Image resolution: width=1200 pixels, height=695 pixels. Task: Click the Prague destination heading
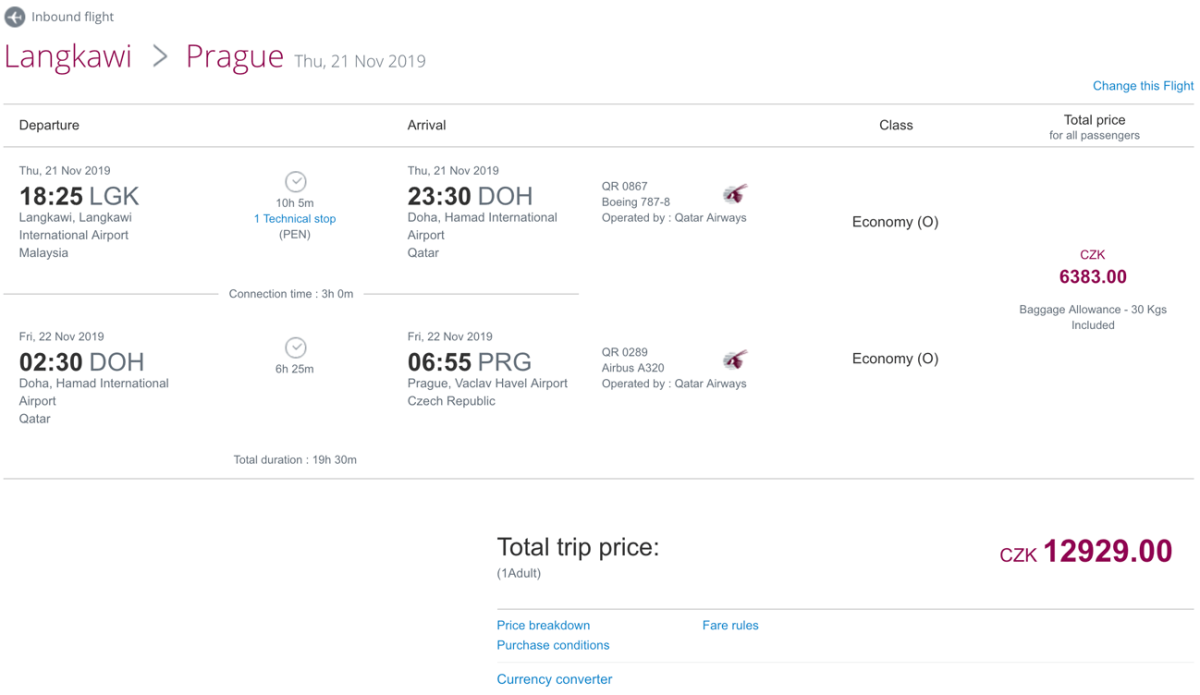(x=235, y=57)
